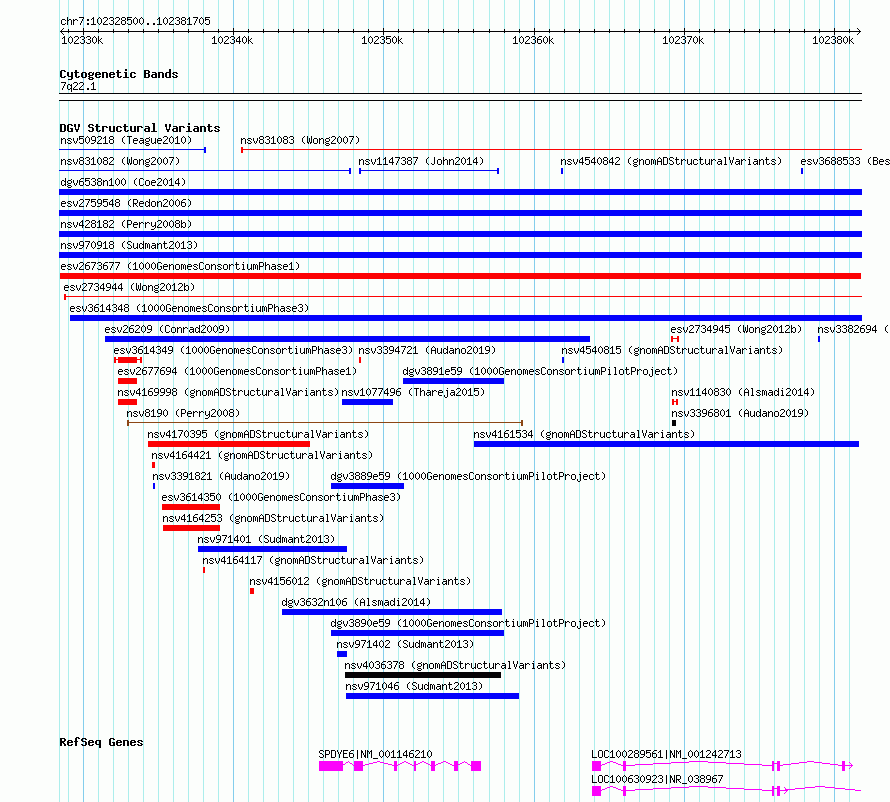Click dgv3632n106 (Alsmadi2014) label

click(x=356, y=602)
